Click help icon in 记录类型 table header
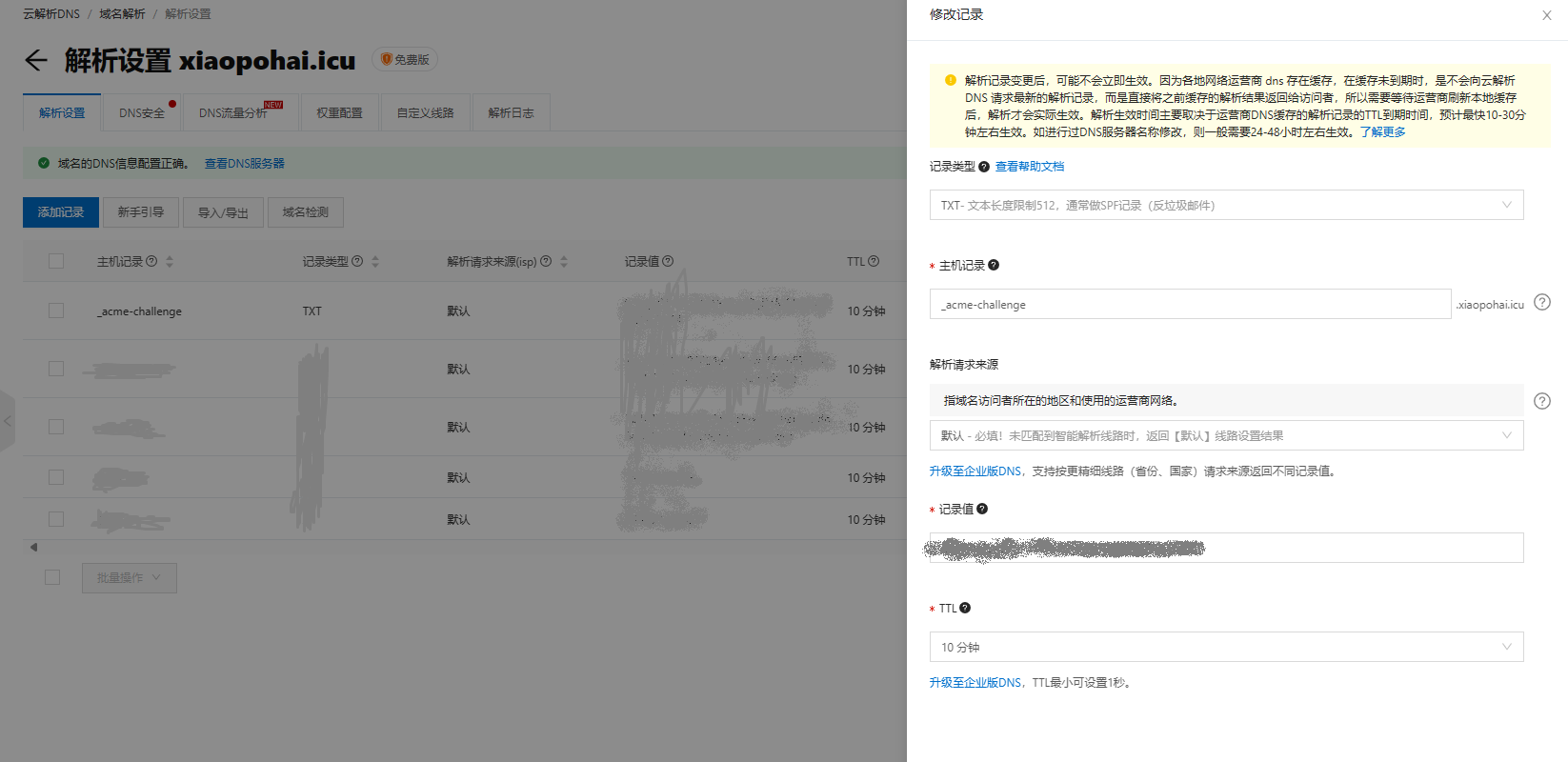Viewport: 1568px width, 762px height. (357, 261)
